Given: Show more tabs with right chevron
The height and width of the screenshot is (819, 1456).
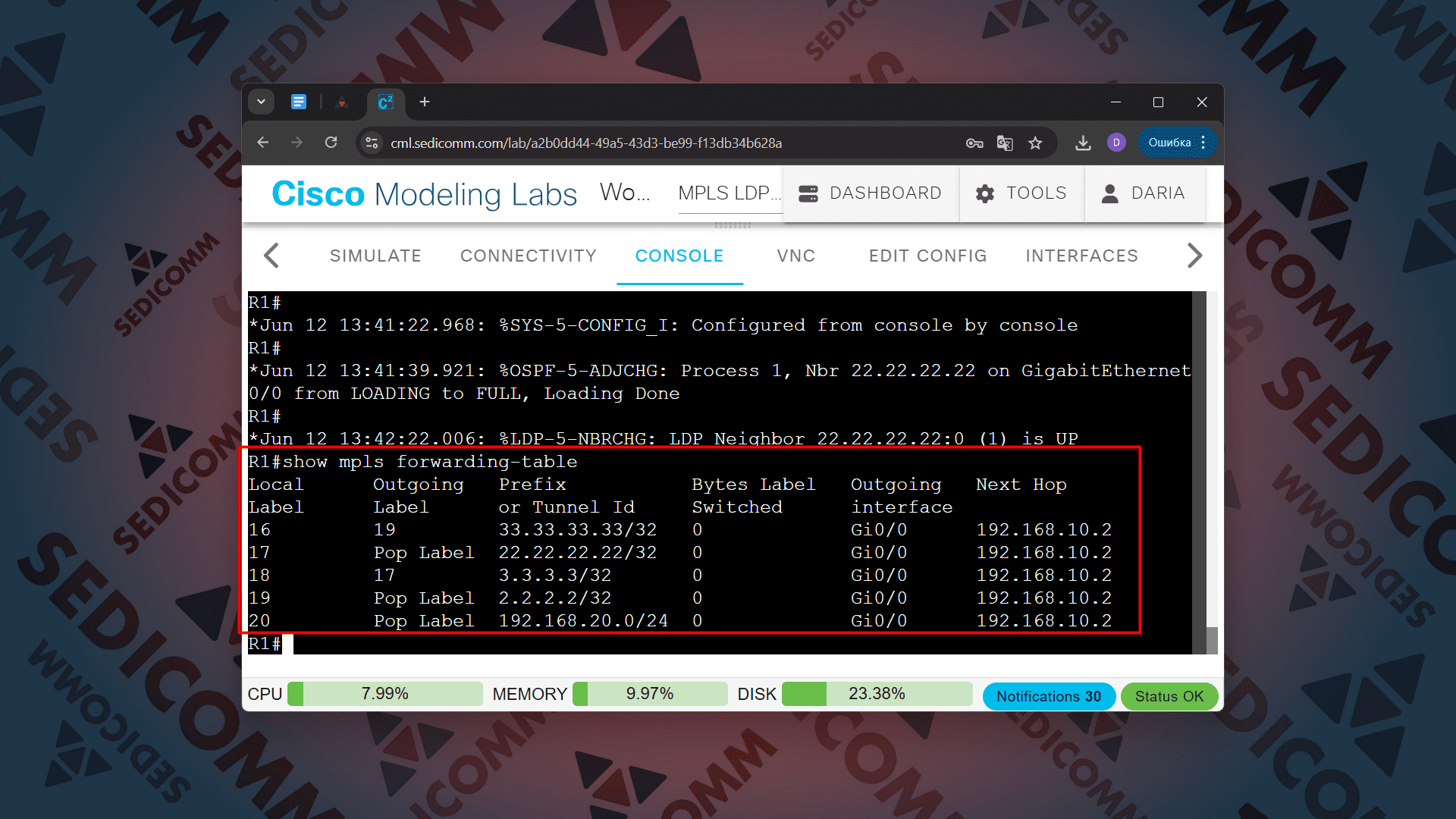Looking at the screenshot, I should [1194, 256].
